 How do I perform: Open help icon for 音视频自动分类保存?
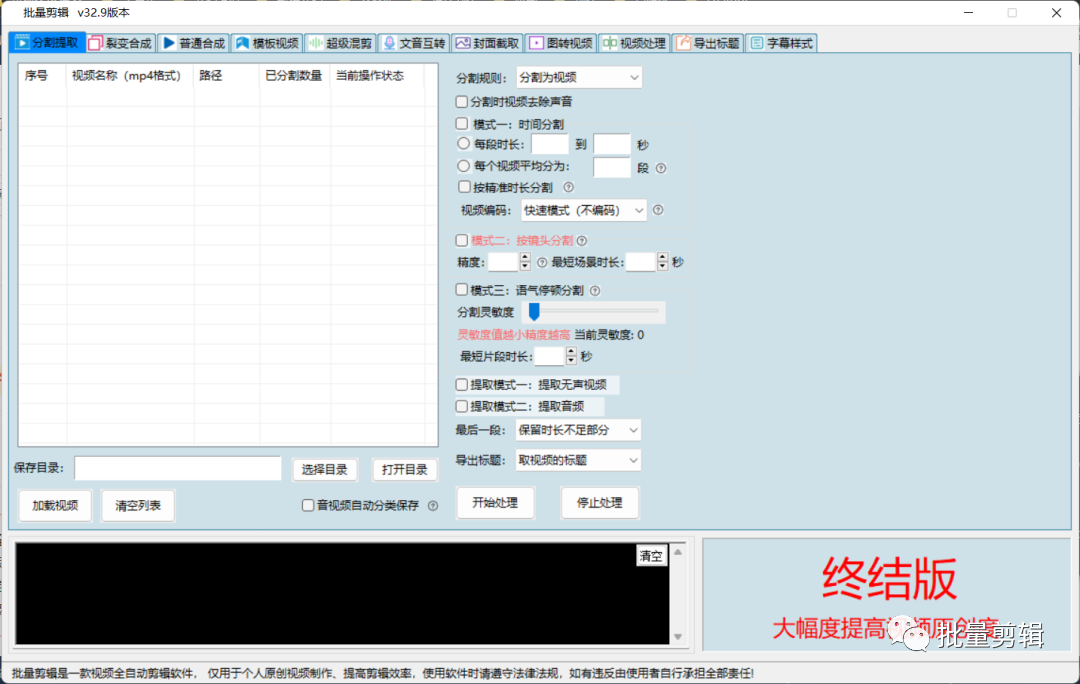click(433, 506)
